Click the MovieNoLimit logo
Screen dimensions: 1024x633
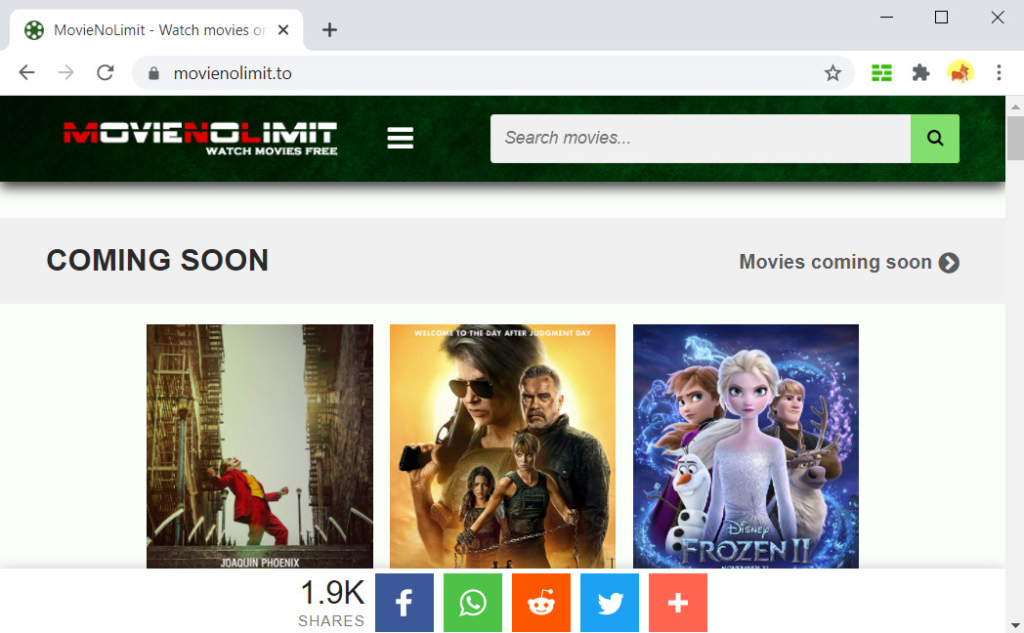(200, 138)
